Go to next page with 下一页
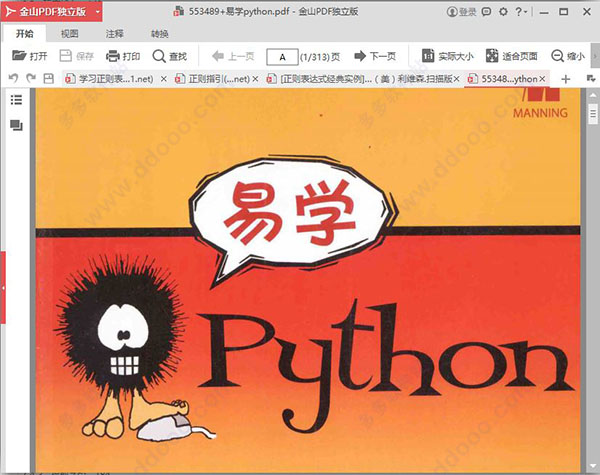The image size is (600, 475). (375, 56)
